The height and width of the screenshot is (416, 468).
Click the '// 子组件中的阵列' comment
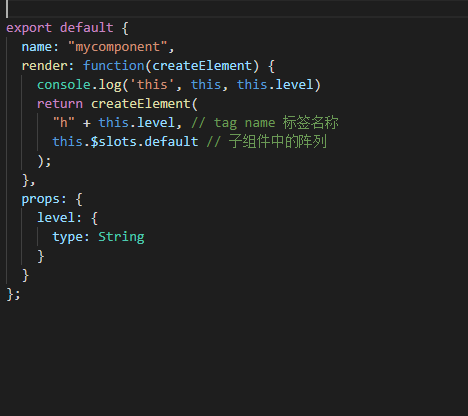(x=267, y=141)
